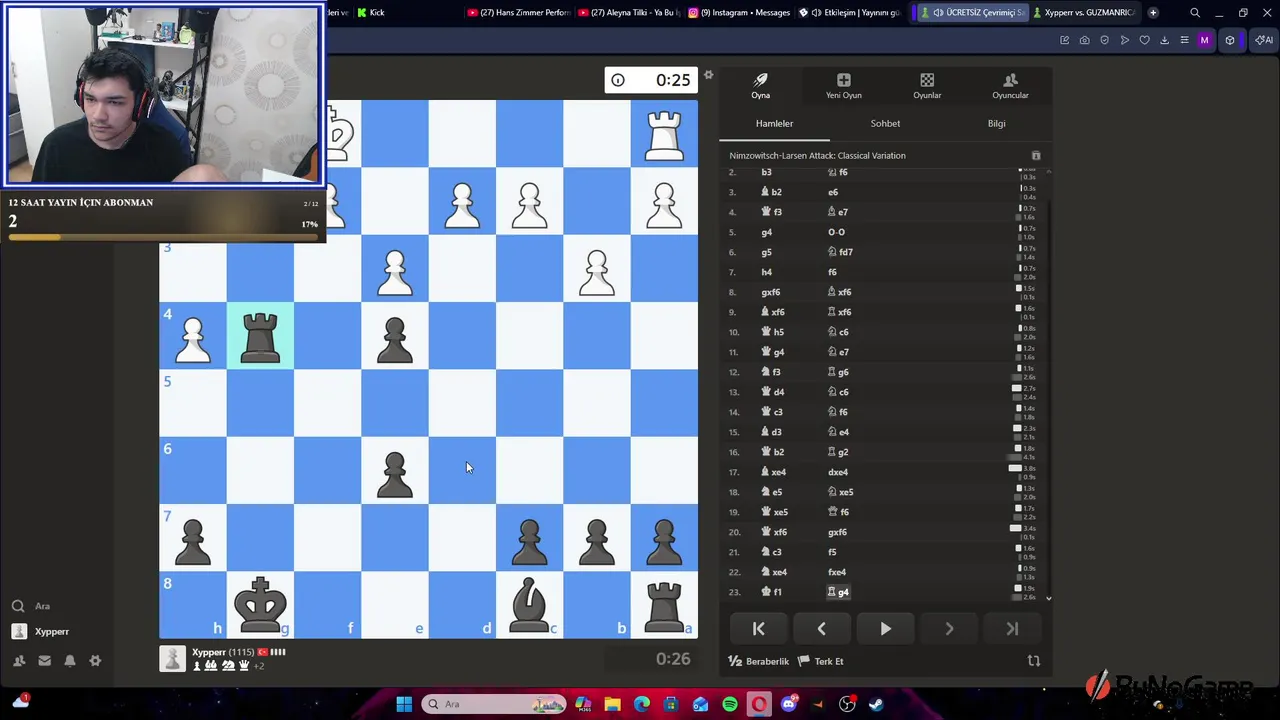The height and width of the screenshot is (720, 1280).
Task: Step forward one move
Action: point(948,629)
